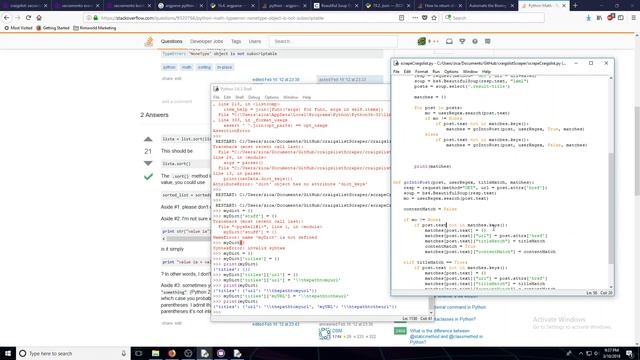Open the Stack Overflow achievements trophy
The image size is (640, 360).
tap(462, 41)
